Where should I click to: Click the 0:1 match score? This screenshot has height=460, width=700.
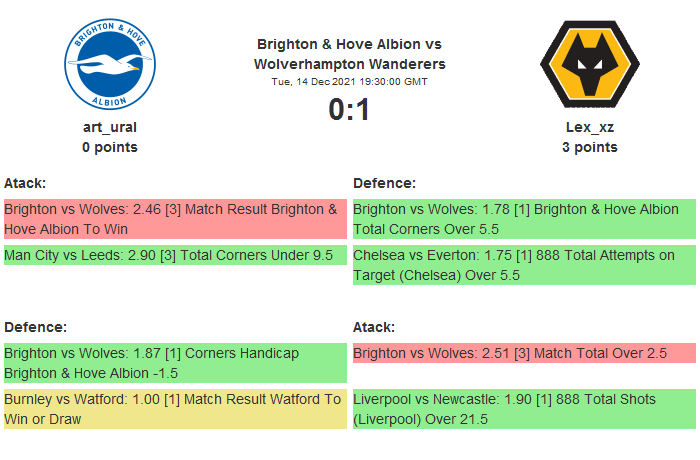coord(349,109)
